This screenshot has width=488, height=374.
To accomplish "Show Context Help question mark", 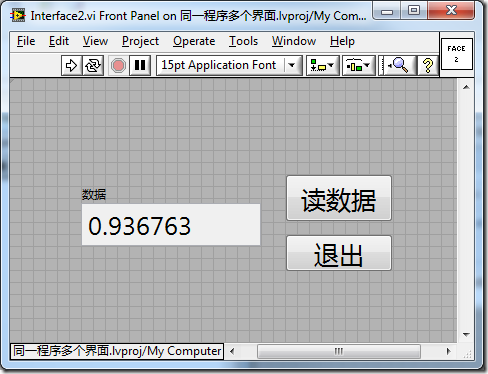I will [428, 65].
